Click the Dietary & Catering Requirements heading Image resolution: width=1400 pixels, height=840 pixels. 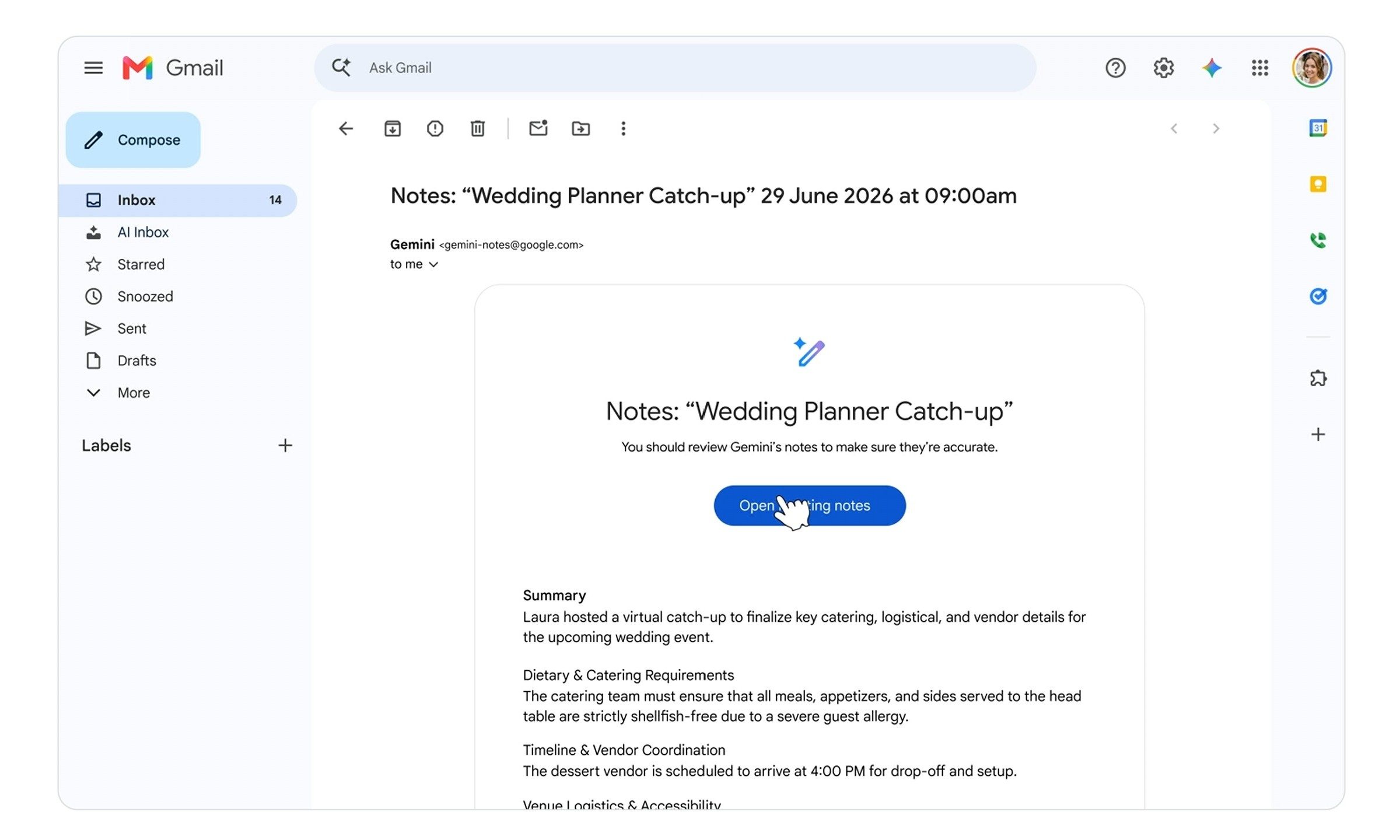pyautogui.click(x=628, y=675)
